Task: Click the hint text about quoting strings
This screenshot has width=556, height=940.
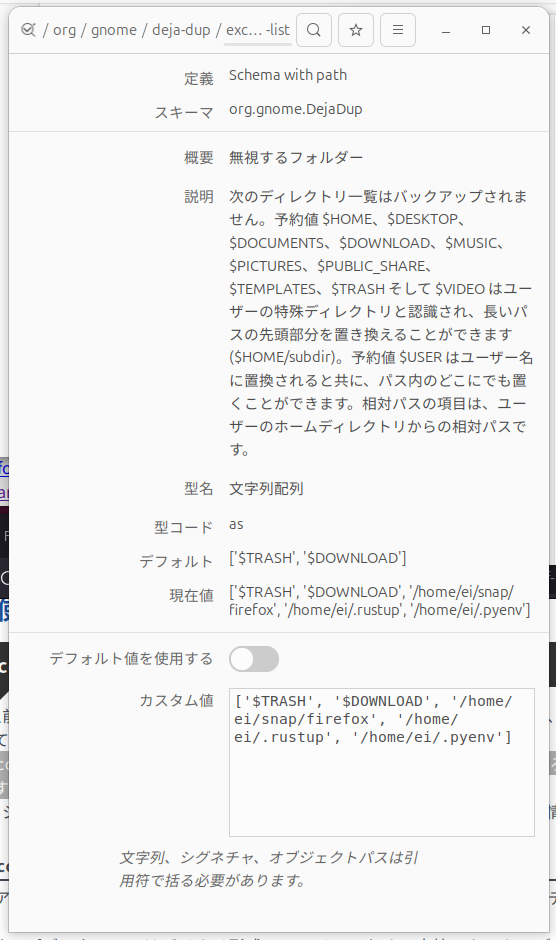Action: tap(269, 869)
